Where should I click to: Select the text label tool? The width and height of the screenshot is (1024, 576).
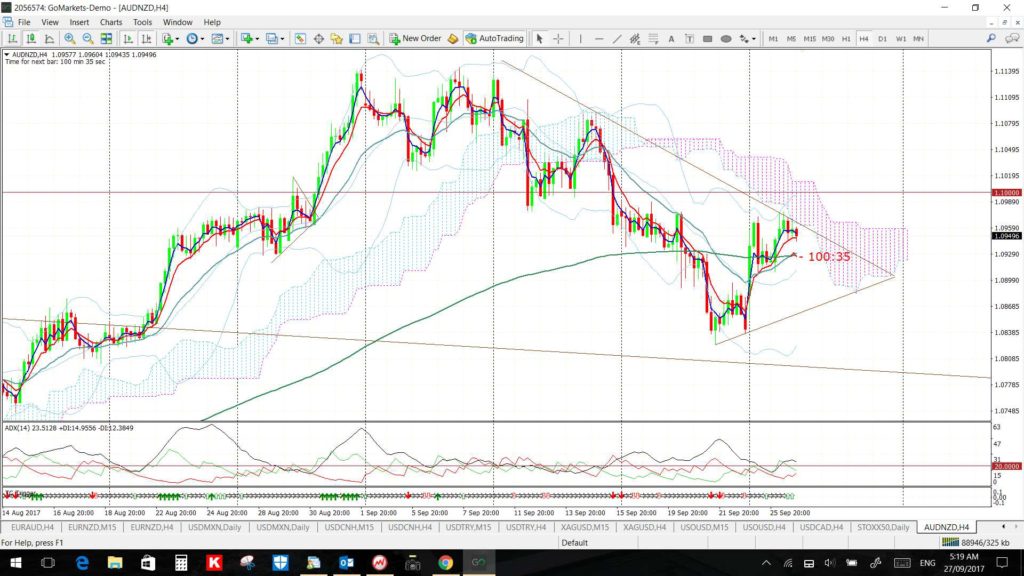(x=689, y=39)
